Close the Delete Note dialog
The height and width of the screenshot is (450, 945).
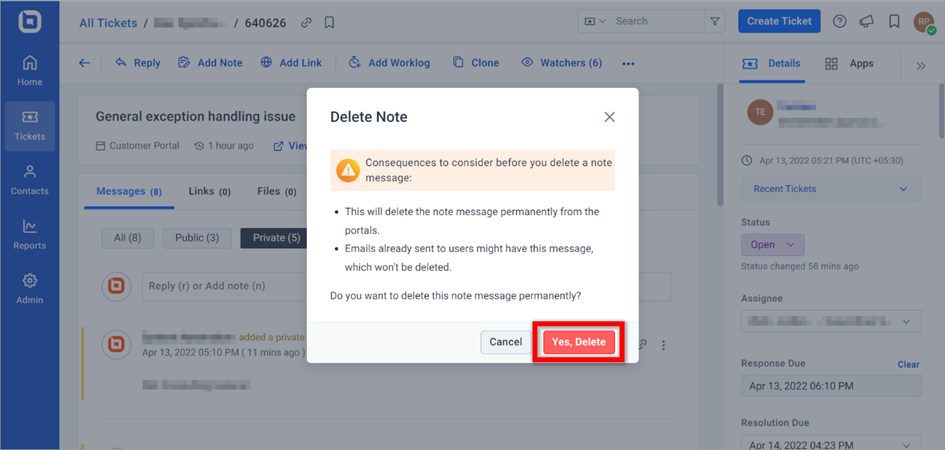[x=609, y=117]
